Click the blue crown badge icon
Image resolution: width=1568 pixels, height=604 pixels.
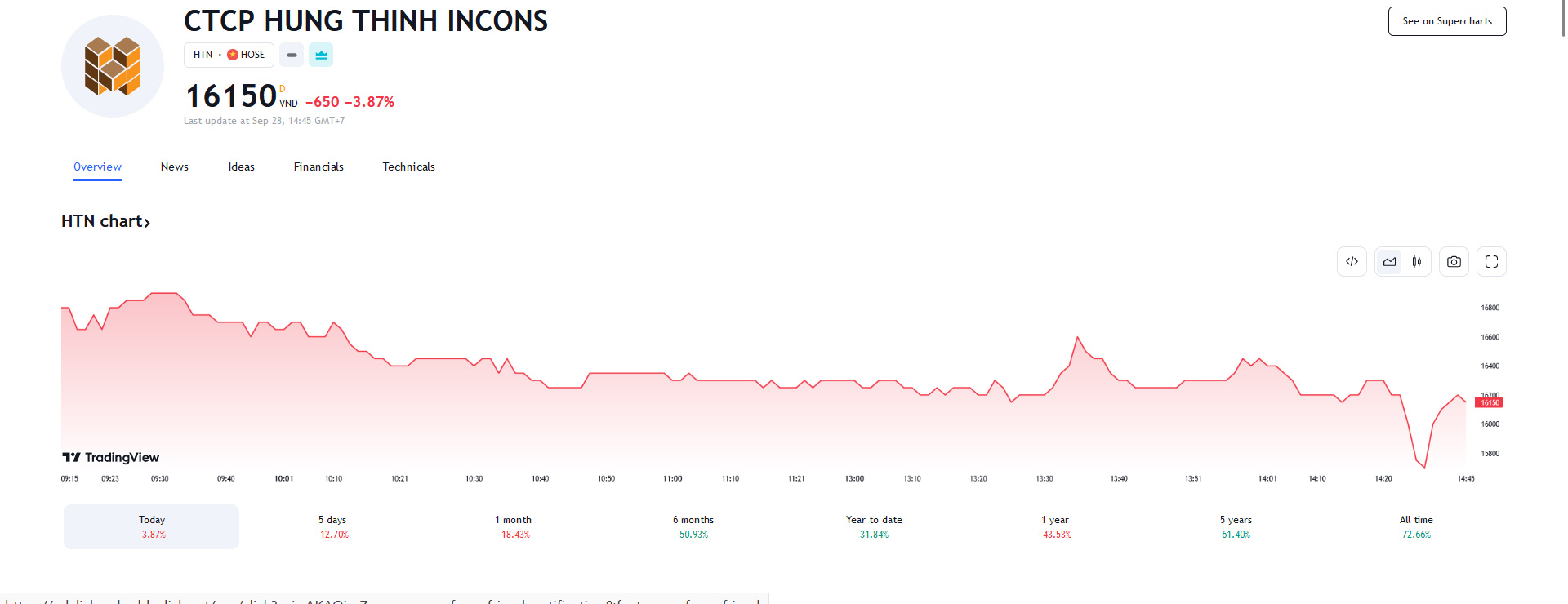[321, 55]
